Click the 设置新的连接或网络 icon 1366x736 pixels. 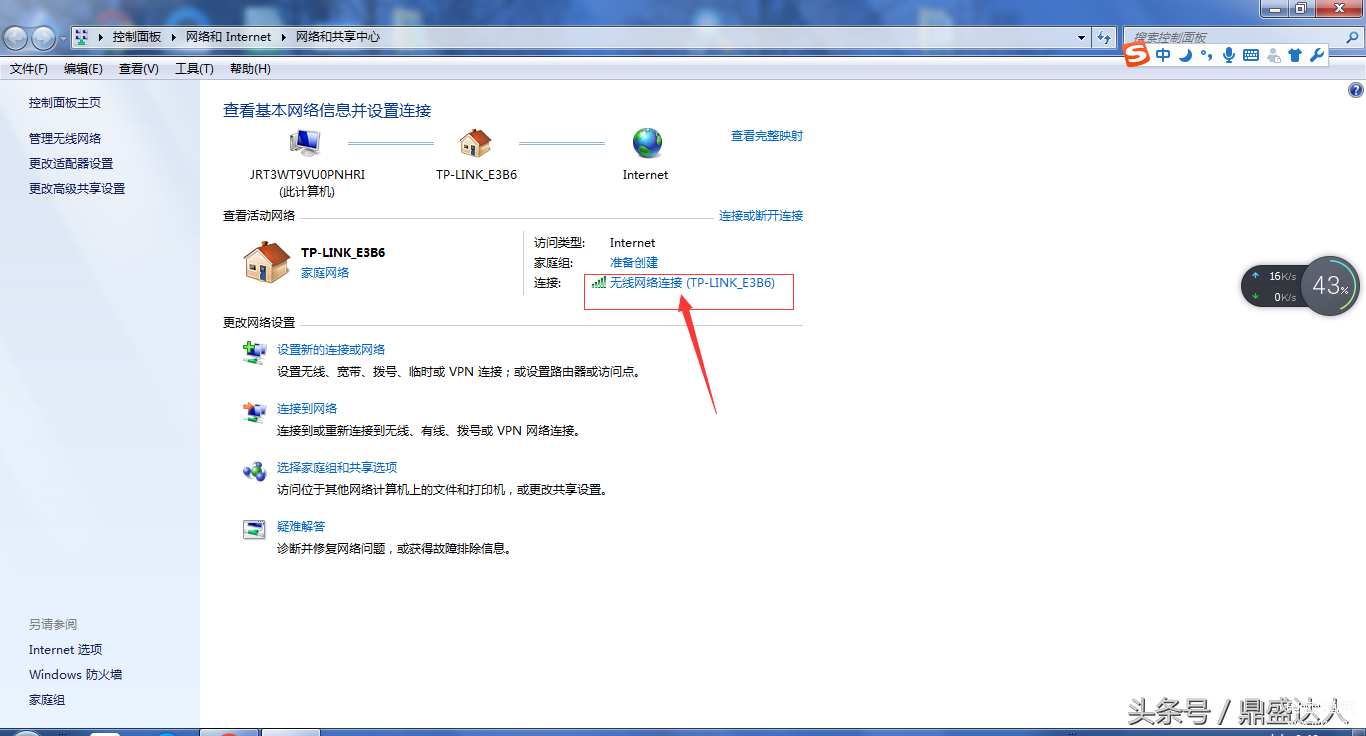tap(255, 353)
